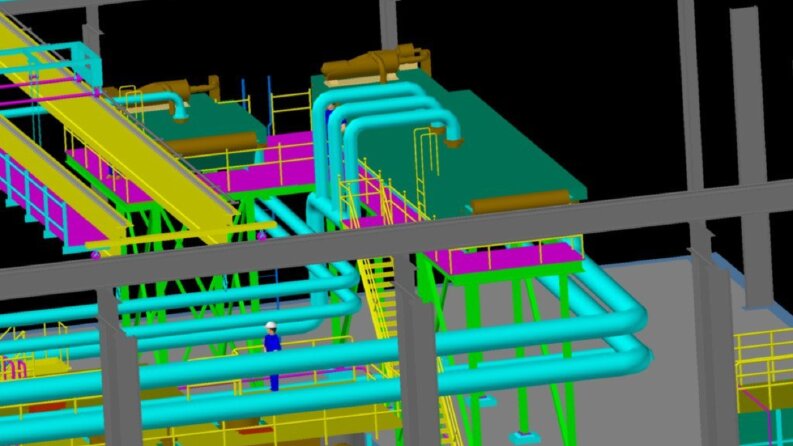Viewport: 793px width, 446px height.
Task: Select the long horizontal grey beam across the middle
Action: [x=396, y=241]
